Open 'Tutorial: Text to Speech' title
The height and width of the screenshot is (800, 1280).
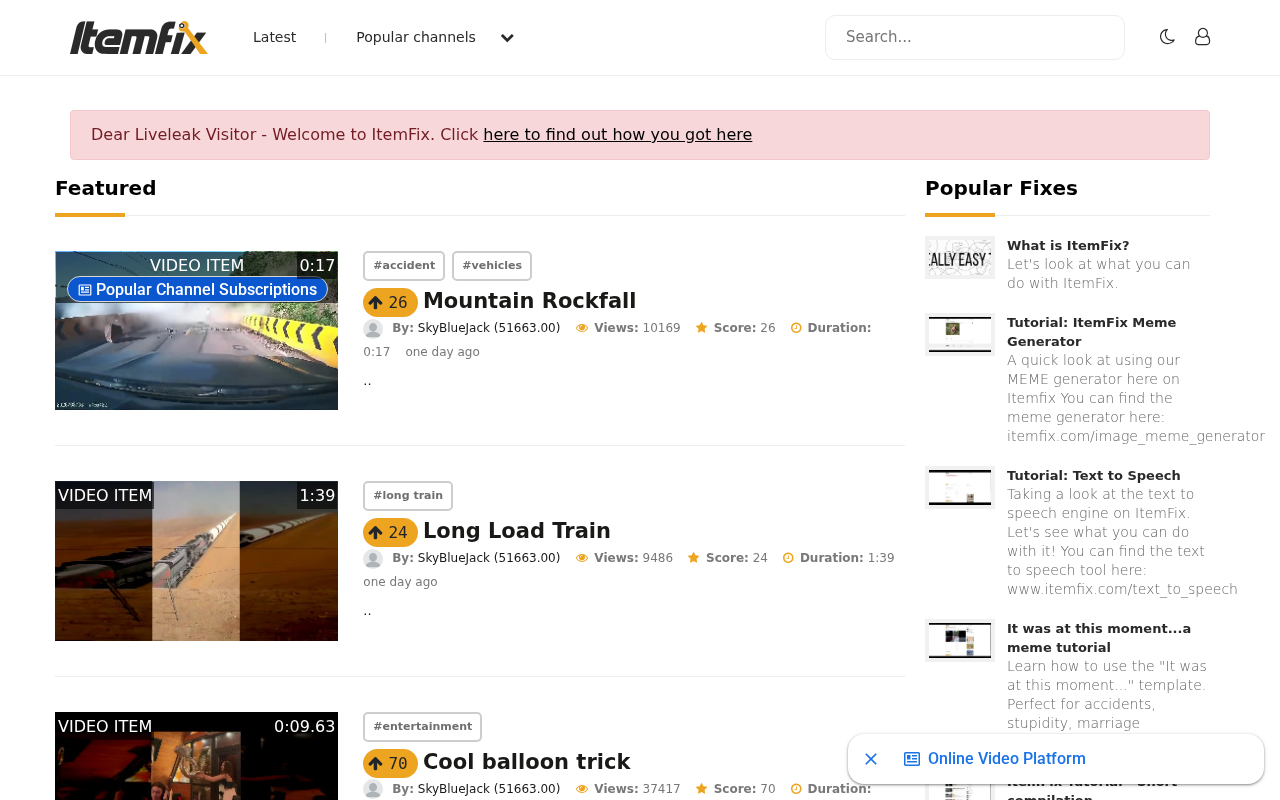pyautogui.click(x=1094, y=476)
